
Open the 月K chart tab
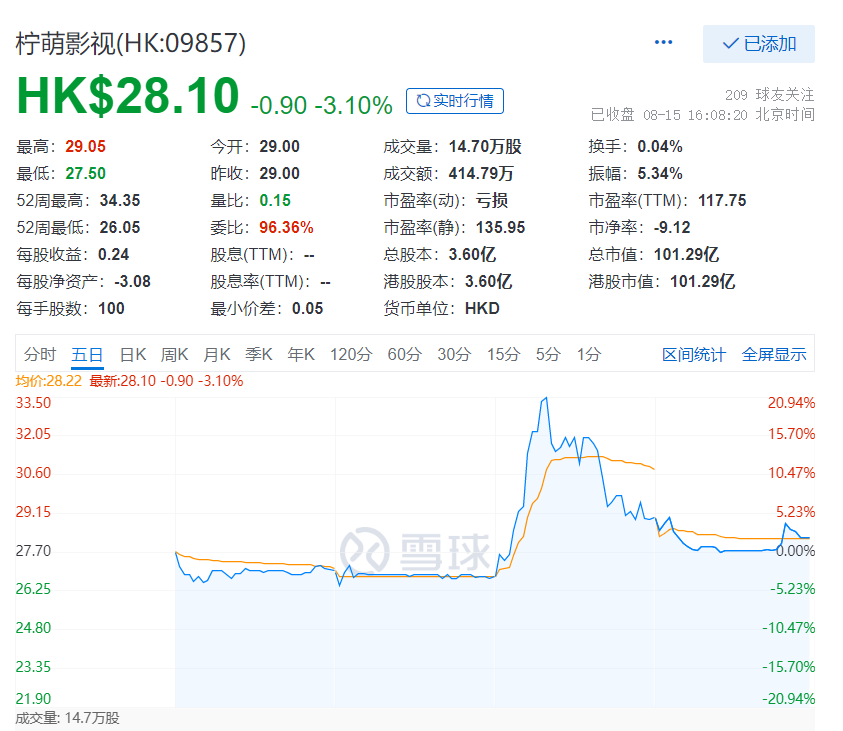click(217, 354)
